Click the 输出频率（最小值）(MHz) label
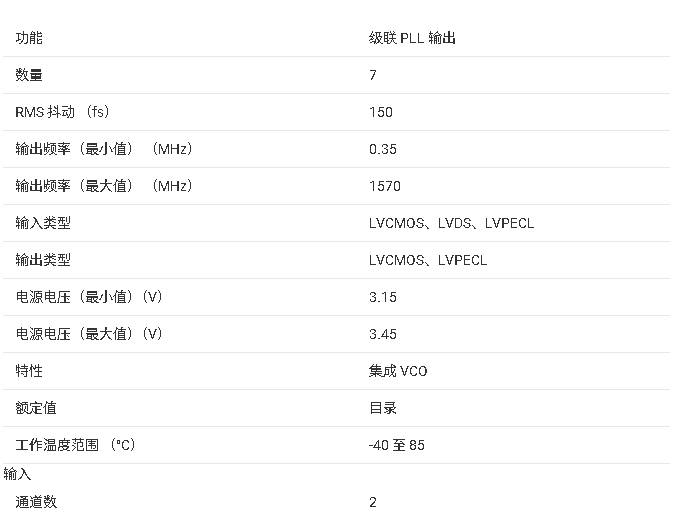 (x=104, y=149)
